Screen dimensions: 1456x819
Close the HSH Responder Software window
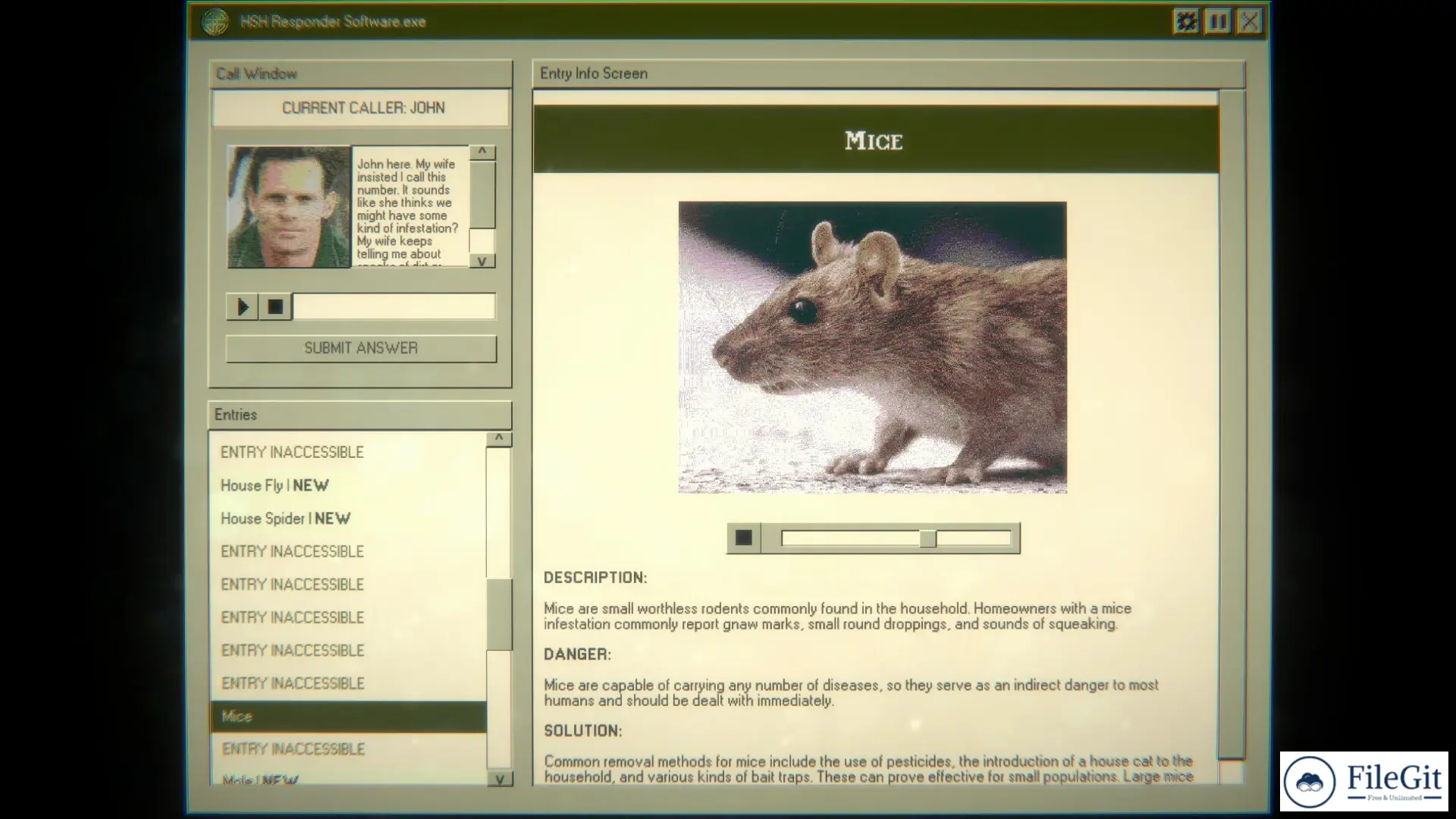tap(1250, 21)
